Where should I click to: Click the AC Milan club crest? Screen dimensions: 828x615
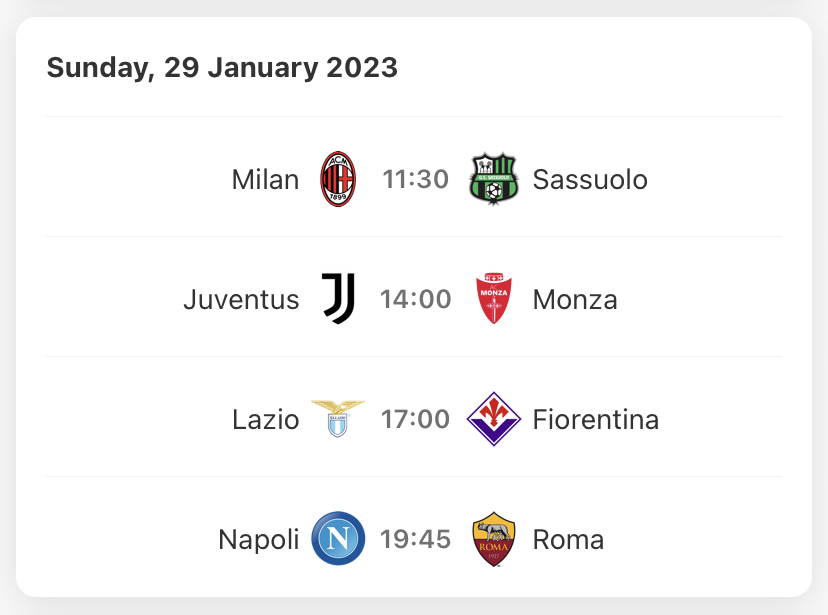coord(338,179)
